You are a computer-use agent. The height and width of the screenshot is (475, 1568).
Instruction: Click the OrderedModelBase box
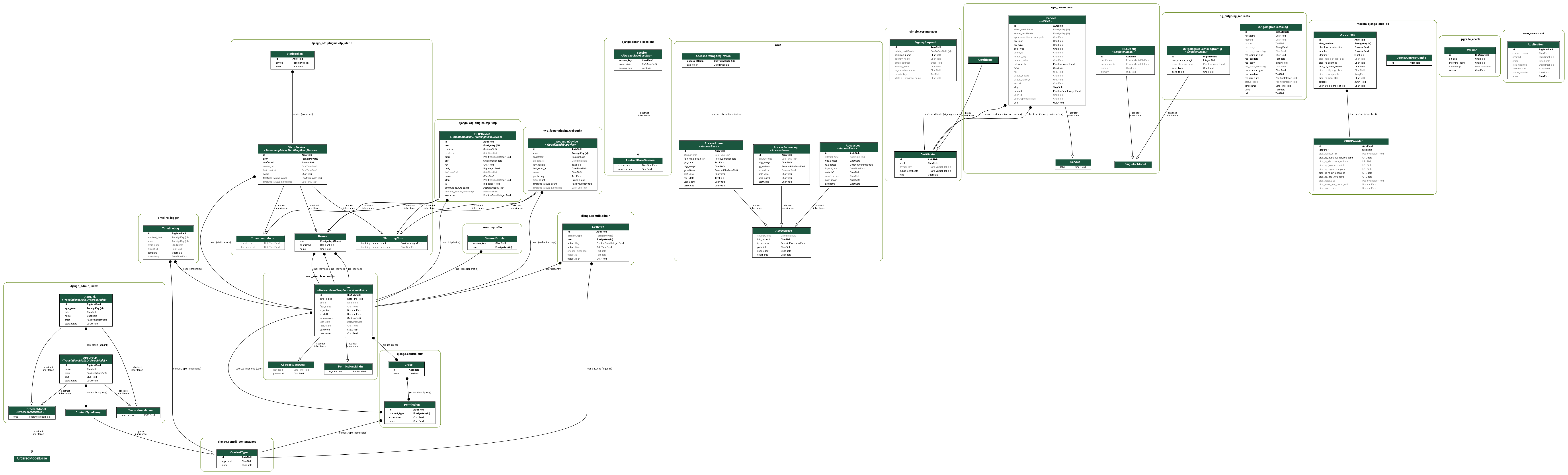pyautogui.click(x=32, y=459)
